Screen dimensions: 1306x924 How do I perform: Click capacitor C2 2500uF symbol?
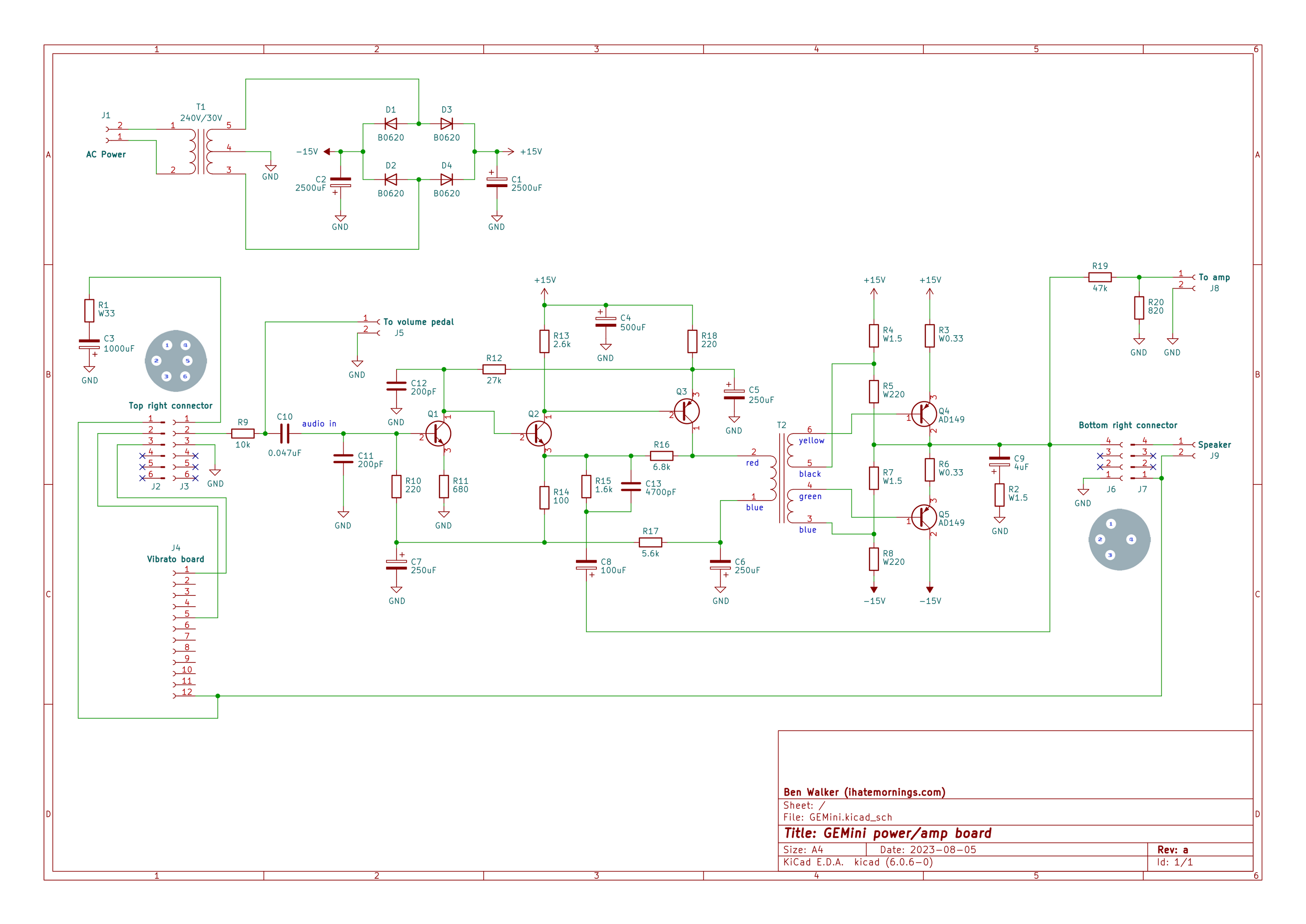click(x=340, y=182)
